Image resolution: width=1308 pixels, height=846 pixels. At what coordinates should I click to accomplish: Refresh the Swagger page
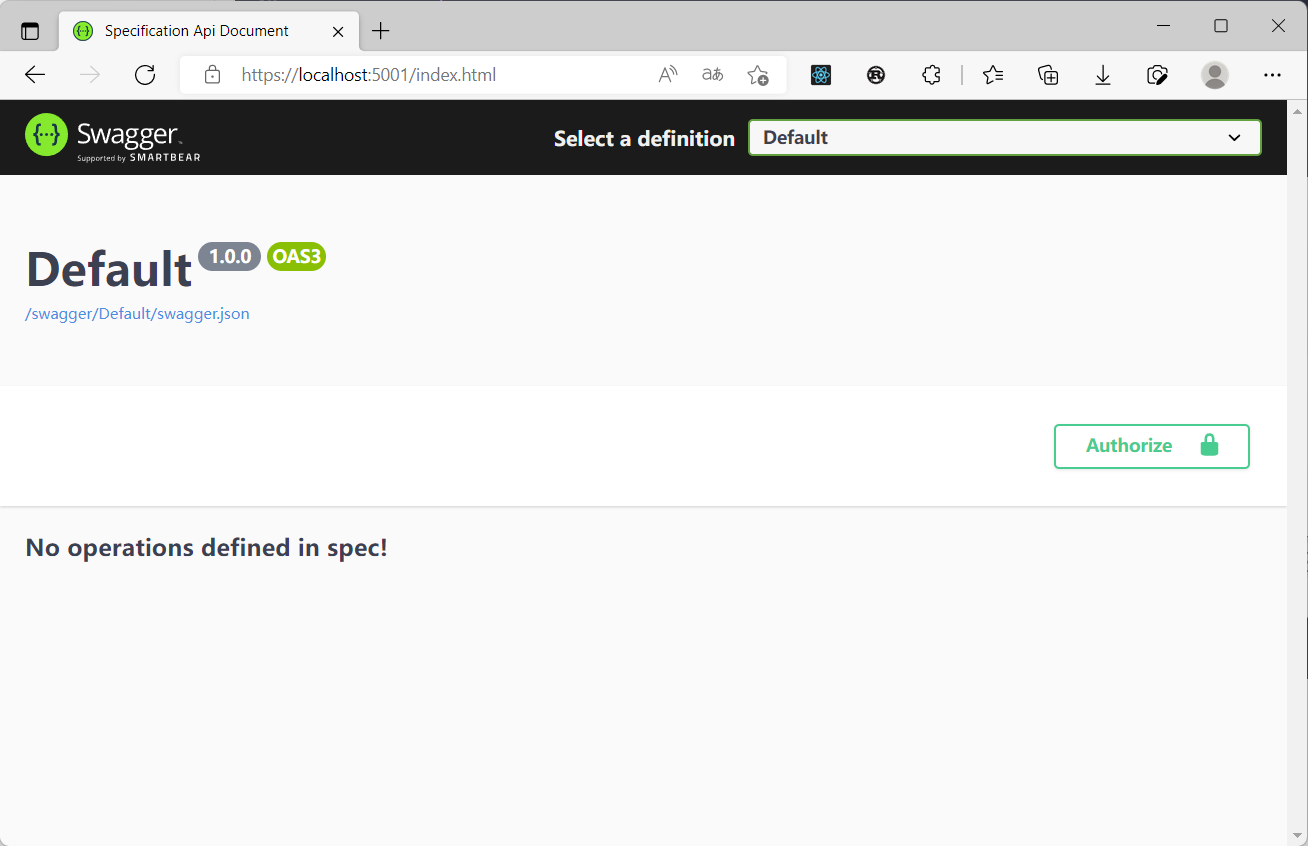coord(145,75)
